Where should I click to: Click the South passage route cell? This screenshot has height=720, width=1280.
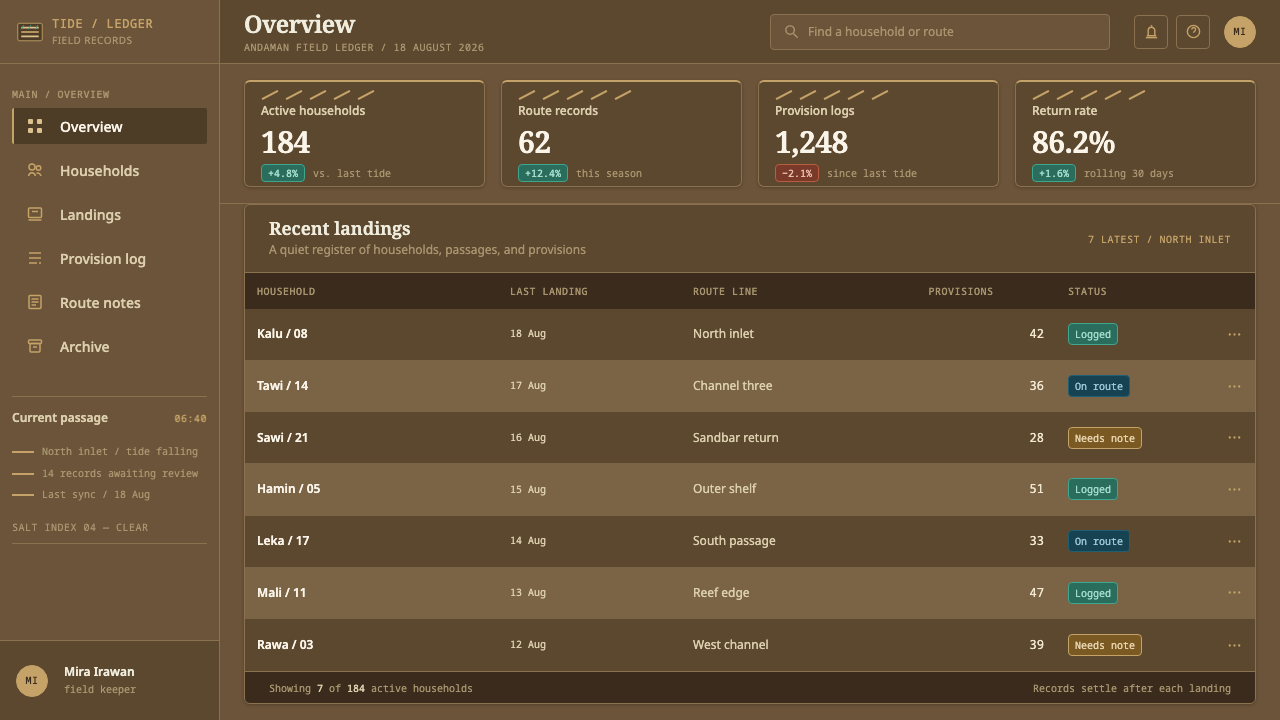734,541
